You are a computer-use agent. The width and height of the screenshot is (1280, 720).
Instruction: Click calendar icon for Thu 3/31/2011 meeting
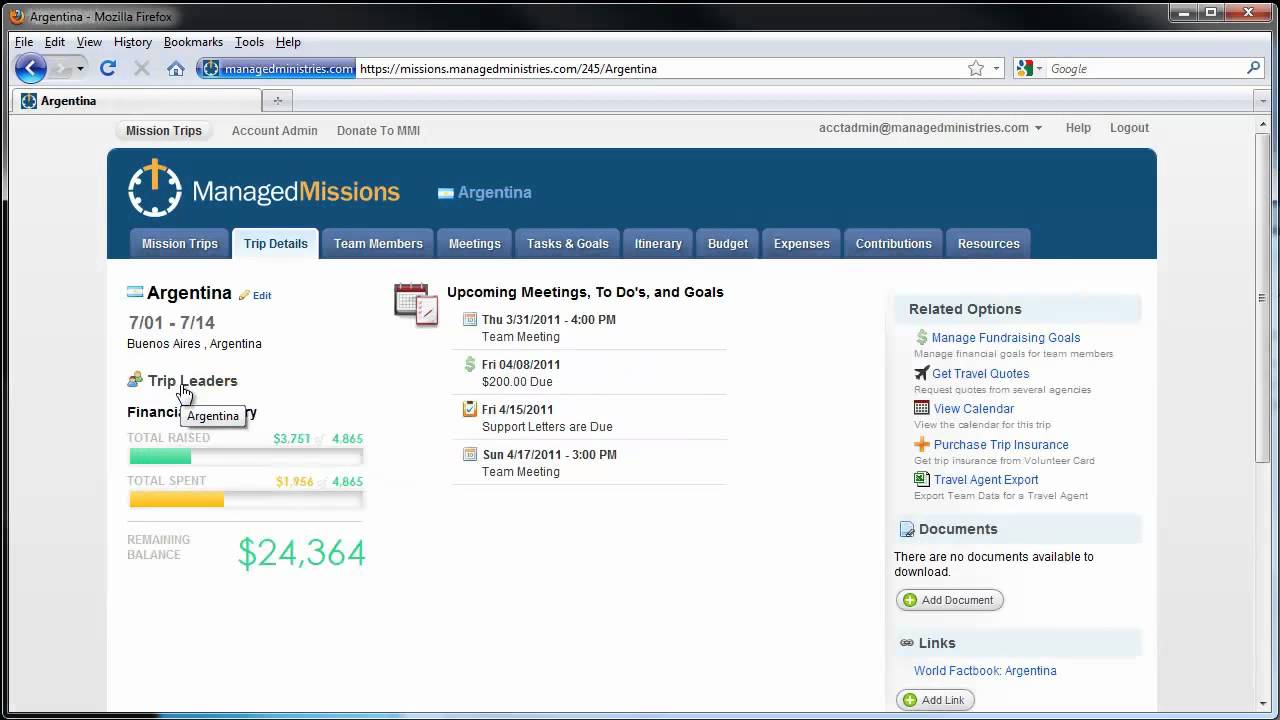click(x=470, y=319)
